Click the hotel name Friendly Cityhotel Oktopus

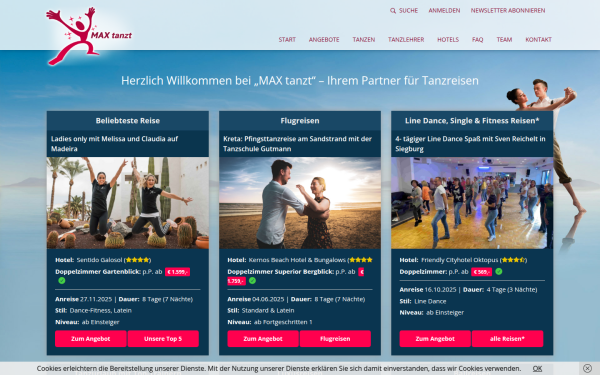(460, 260)
